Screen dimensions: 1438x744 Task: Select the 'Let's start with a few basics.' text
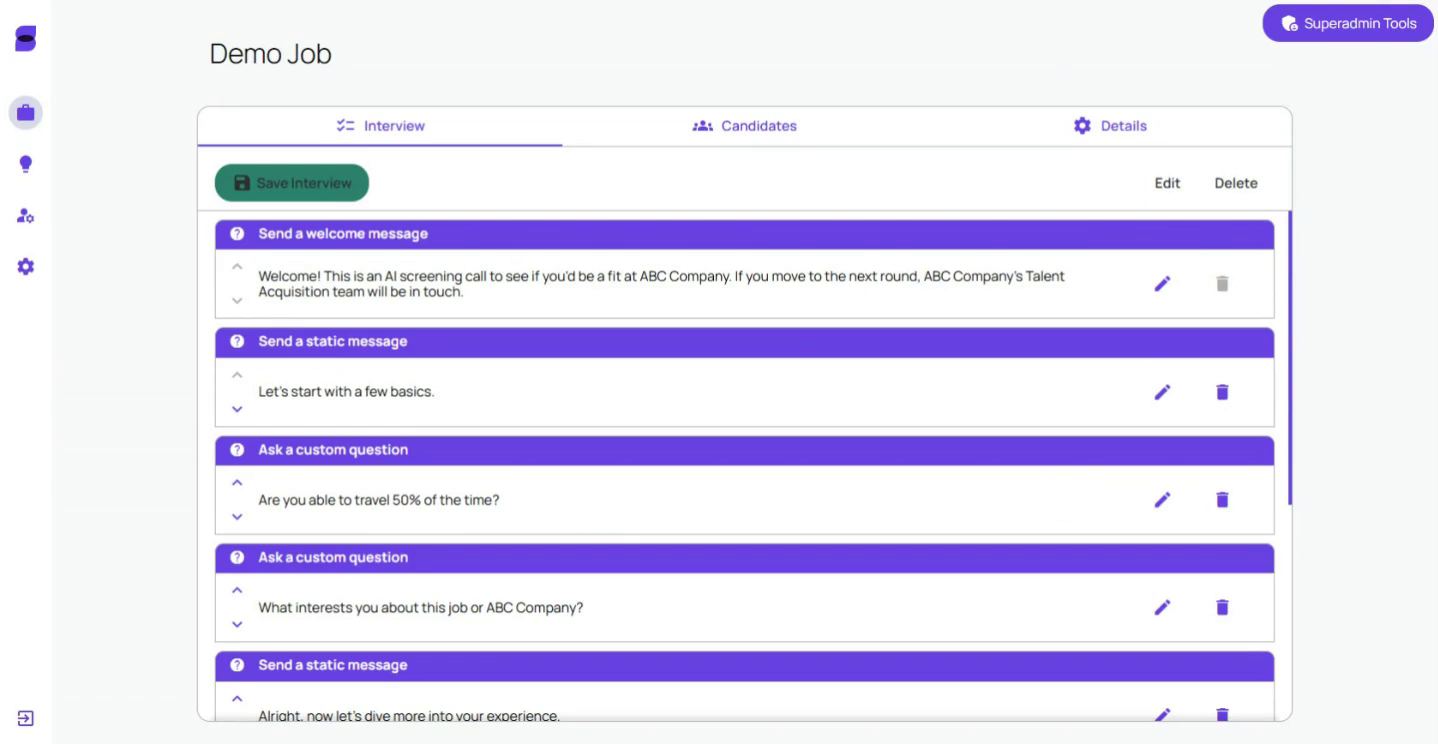(x=346, y=392)
